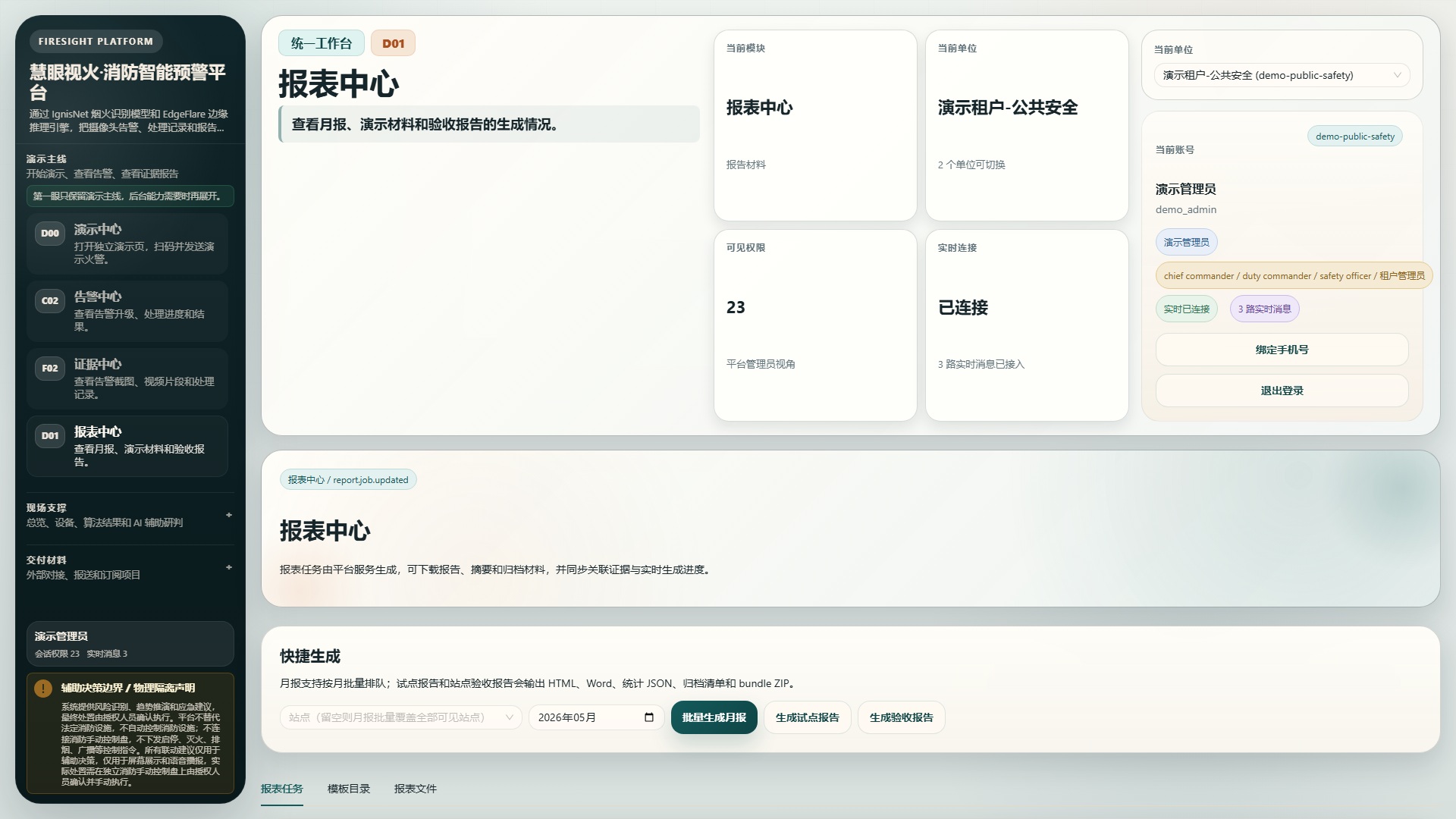
Task: Click the 退出登录 button
Action: pos(1282,391)
